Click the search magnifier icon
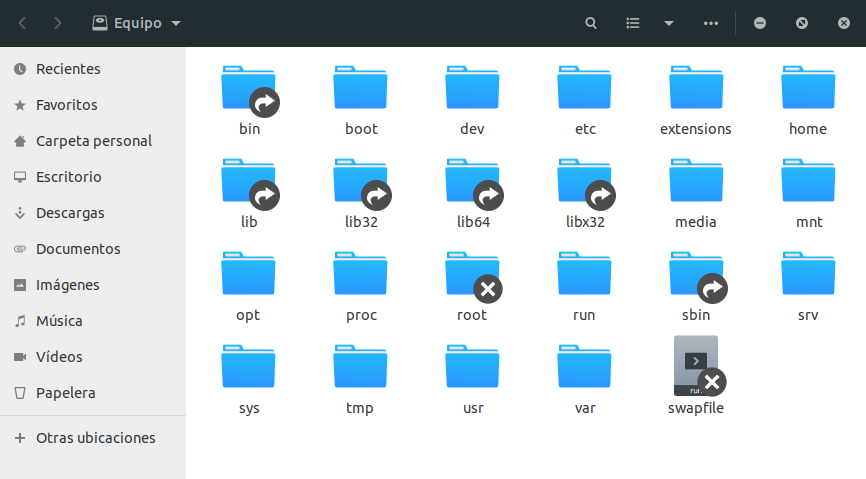Image resolution: width=866 pixels, height=479 pixels. (591, 23)
